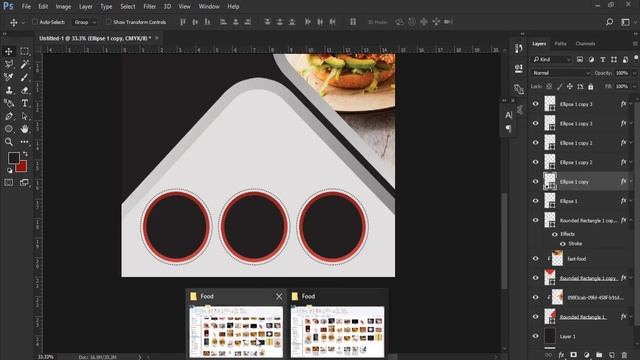Filter layers by type layers icon
This screenshot has width=640, height=360.
[x=602, y=60]
